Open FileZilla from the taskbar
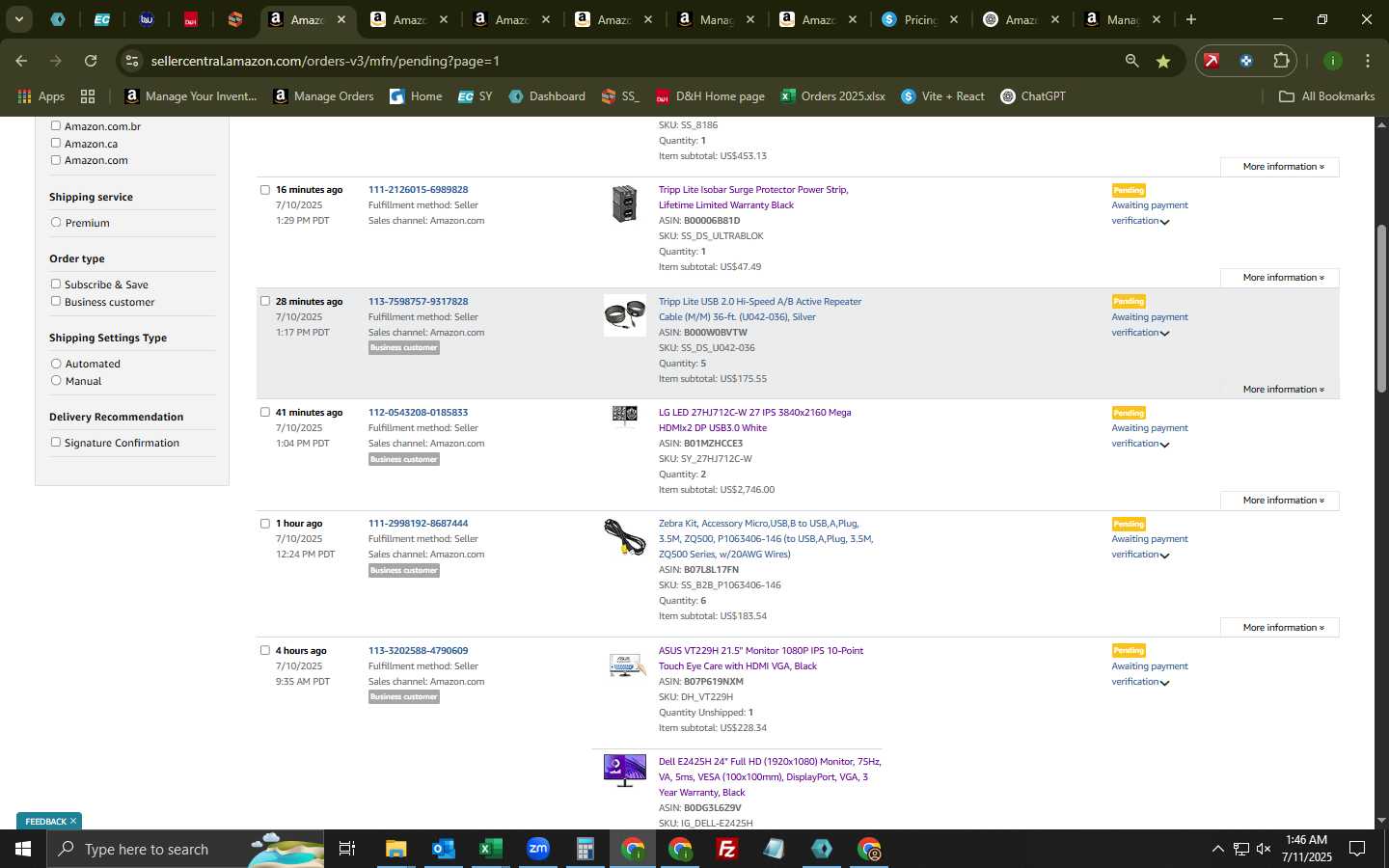The width and height of the screenshot is (1389, 868). (x=727, y=849)
